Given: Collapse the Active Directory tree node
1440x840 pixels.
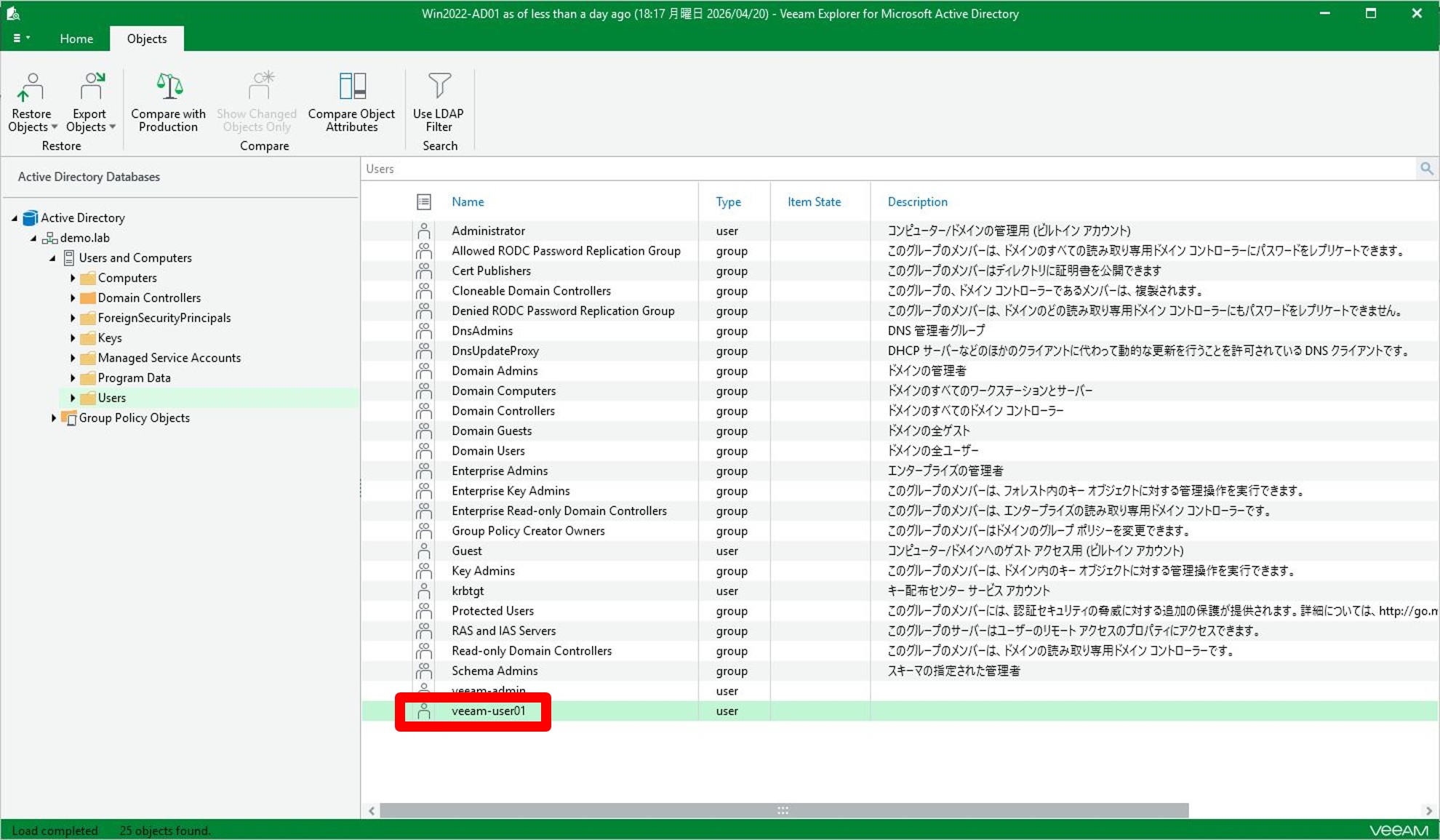Looking at the screenshot, I should click(x=15, y=218).
